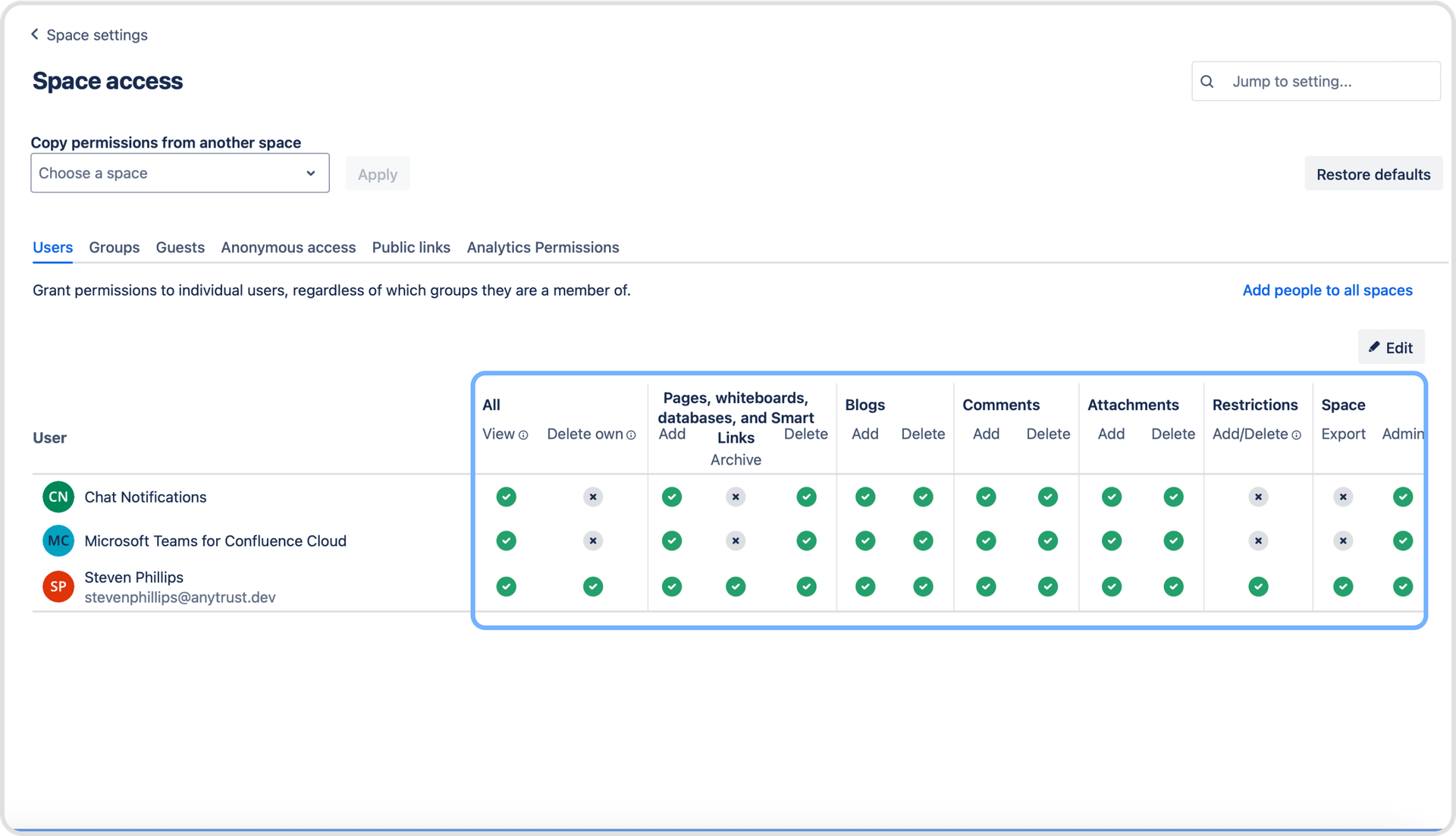Click the Space settings back link text
Screen dimensions: 1456x836
click(97, 35)
